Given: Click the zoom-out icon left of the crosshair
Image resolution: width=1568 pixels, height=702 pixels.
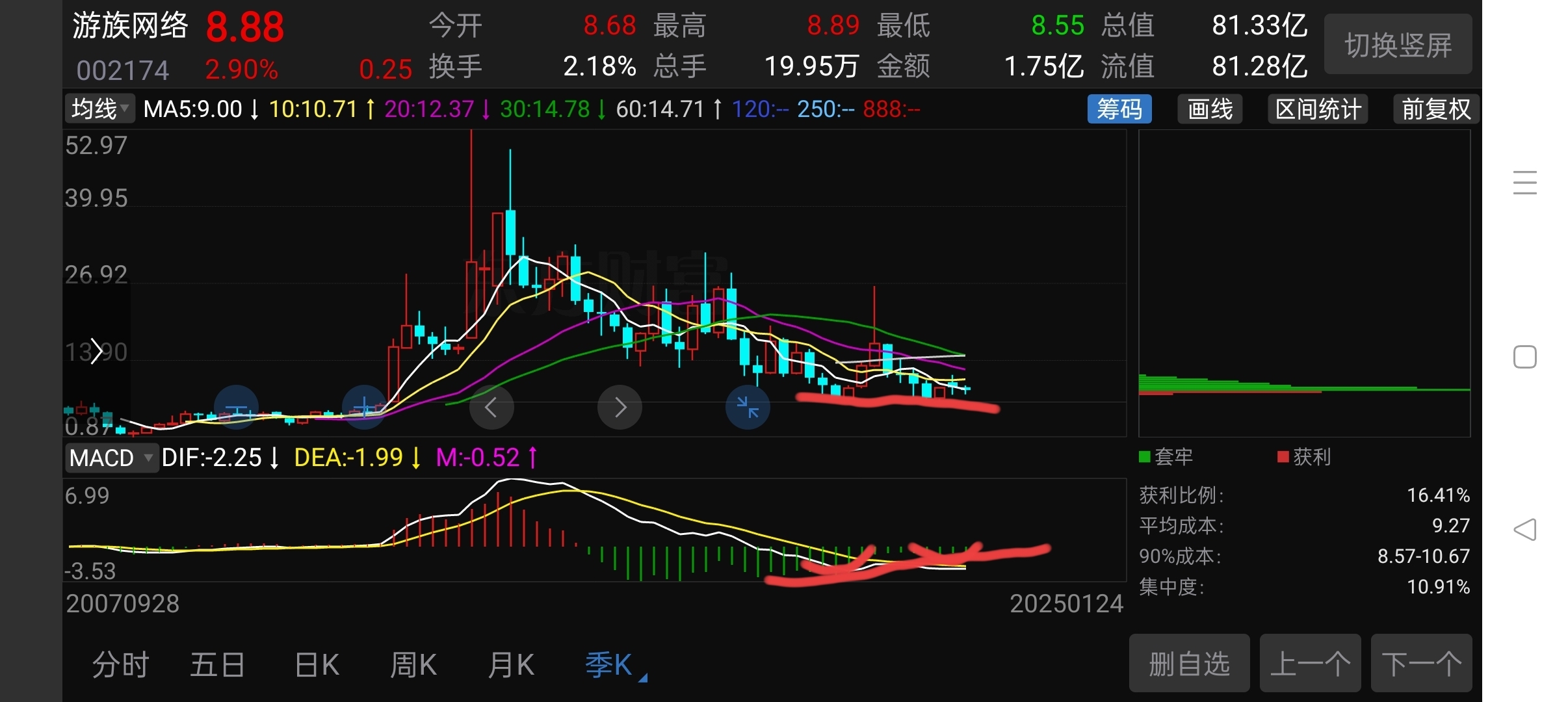Looking at the screenshot, I should [x=236, y=407].
